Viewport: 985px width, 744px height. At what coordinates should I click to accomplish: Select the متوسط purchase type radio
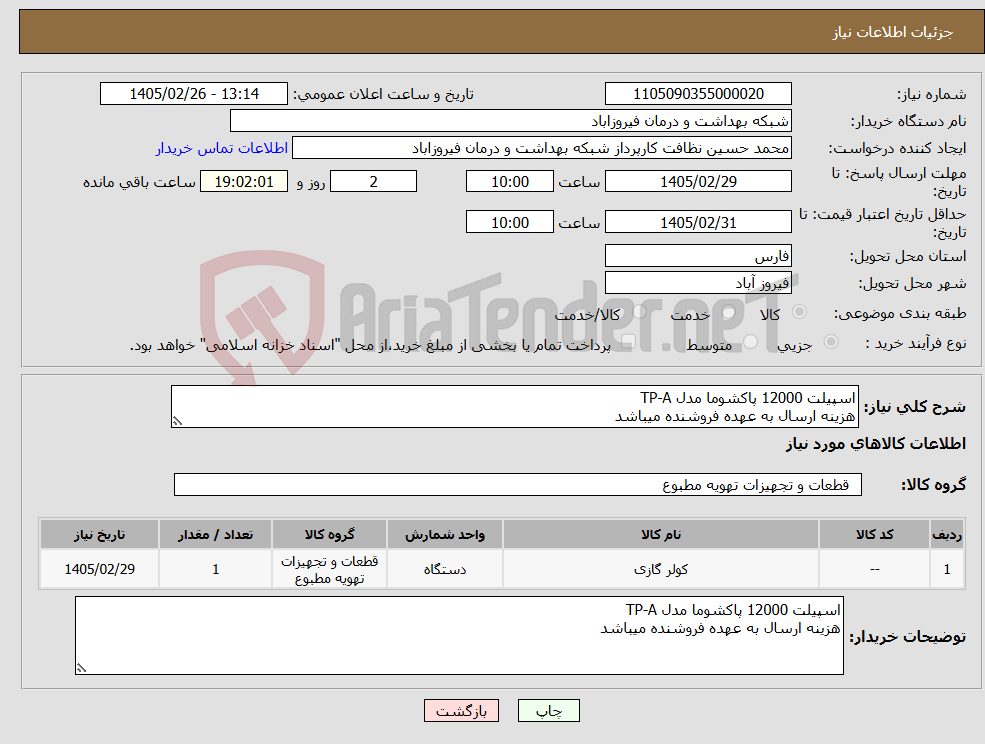point(750,342)
